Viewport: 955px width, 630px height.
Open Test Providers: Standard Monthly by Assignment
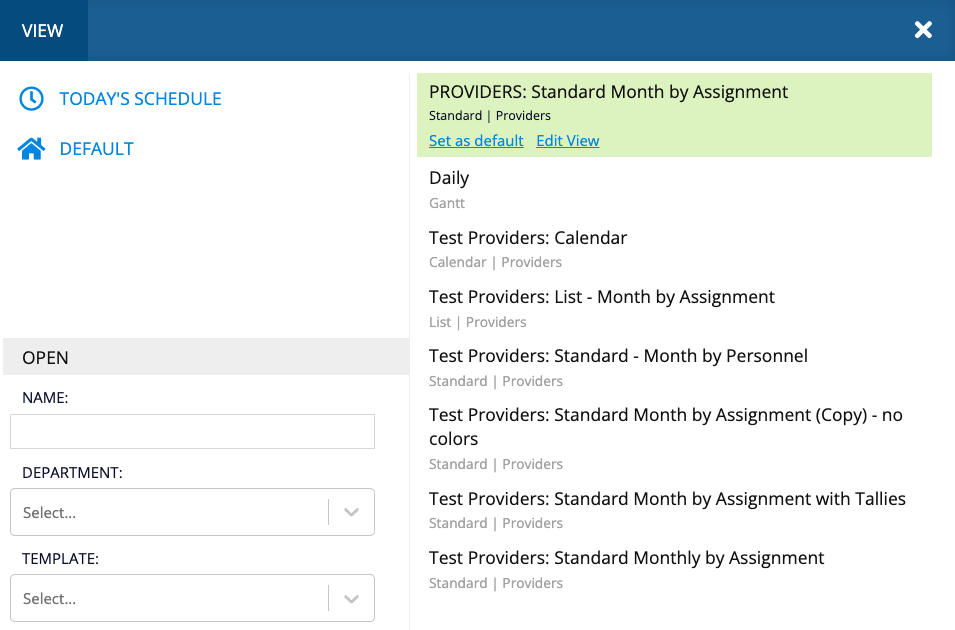(x=626, y=558)
